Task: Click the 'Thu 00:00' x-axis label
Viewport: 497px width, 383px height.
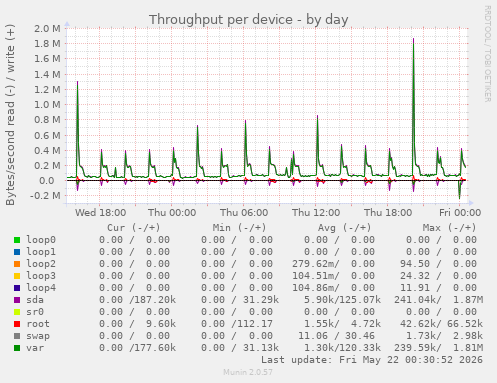Action: pyautogui.click(x=172, y=213)
